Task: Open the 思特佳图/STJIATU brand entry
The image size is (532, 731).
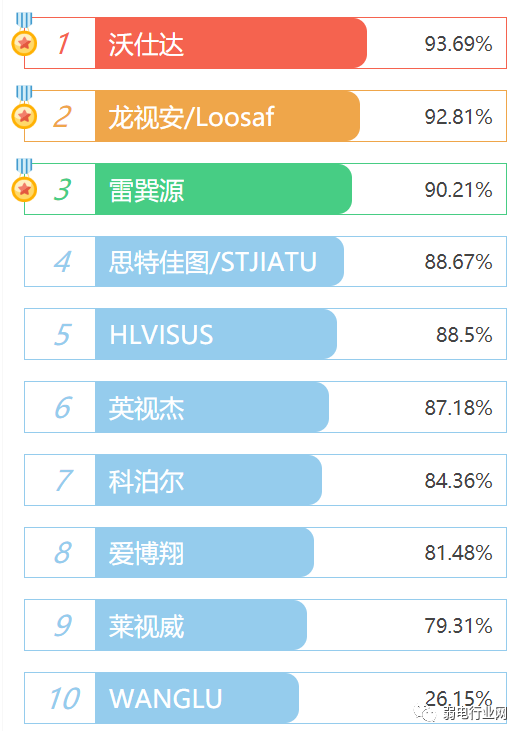Action: [219, 262]
